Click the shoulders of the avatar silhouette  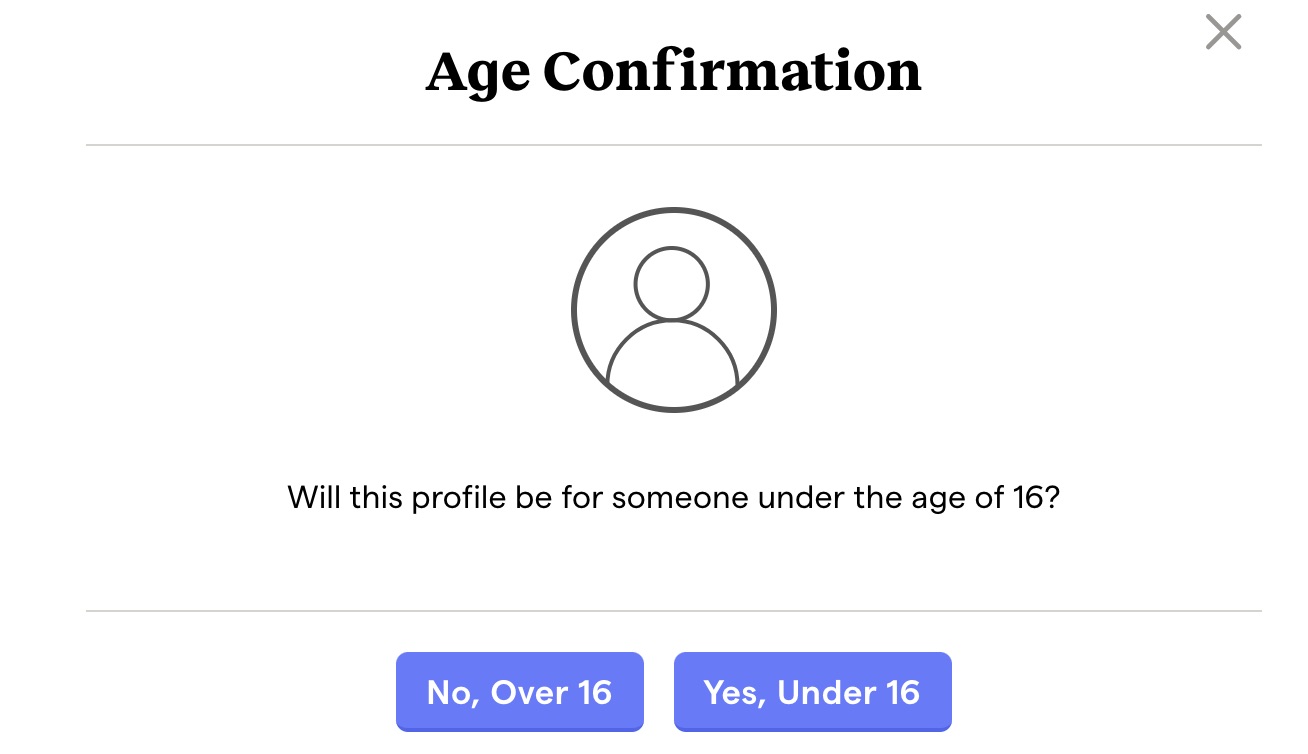coord(672,358)
